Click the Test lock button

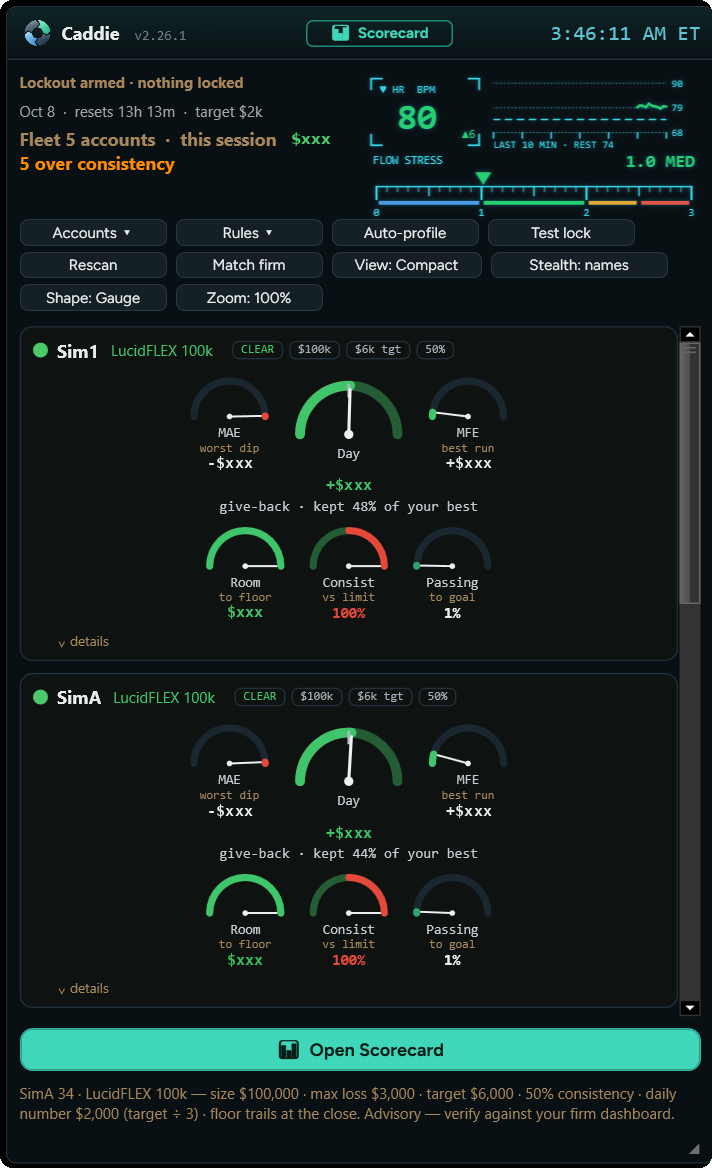(x=561, y=232)
